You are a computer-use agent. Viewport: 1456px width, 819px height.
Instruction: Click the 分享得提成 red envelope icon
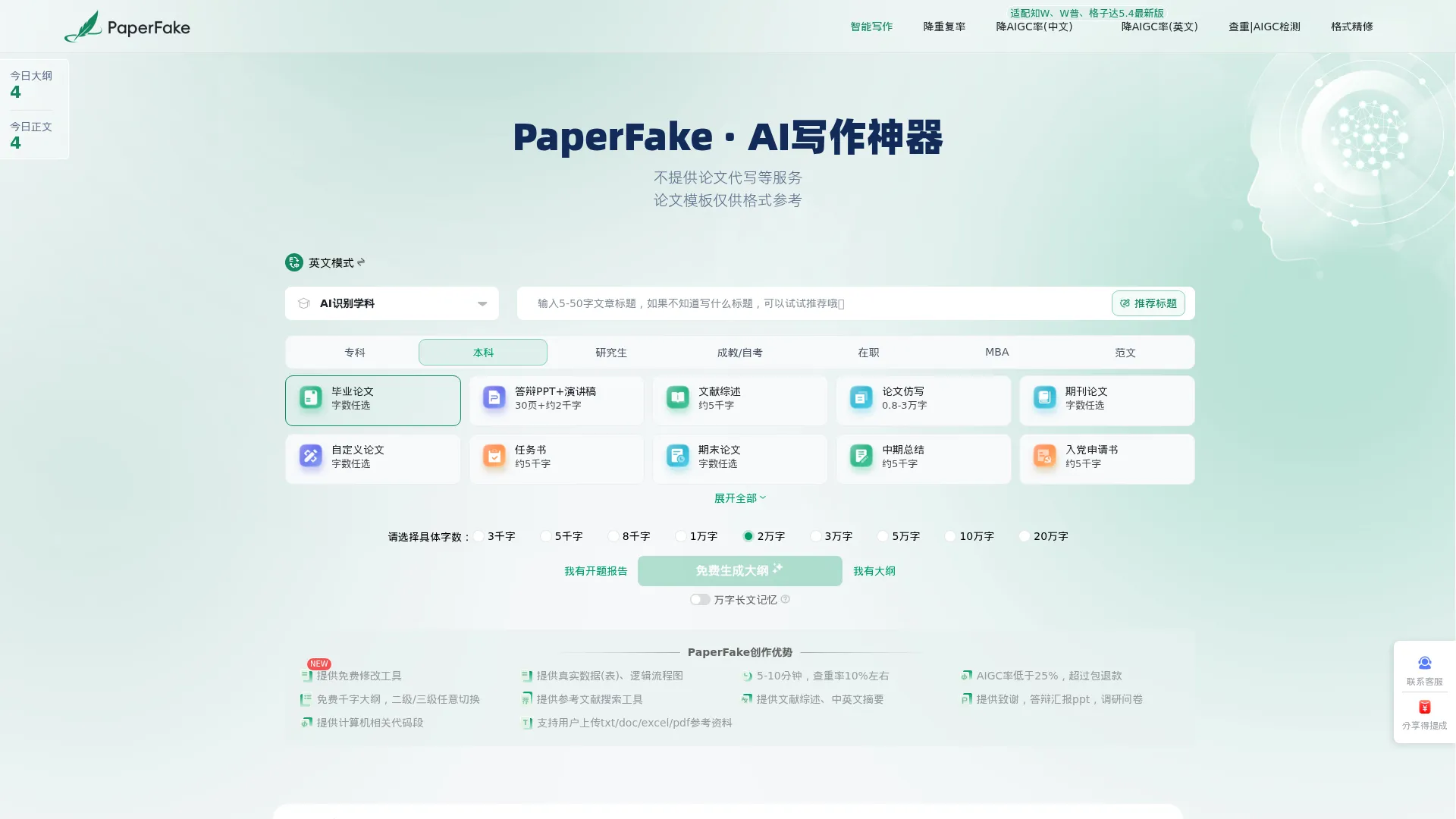[x=1425, y=707]
